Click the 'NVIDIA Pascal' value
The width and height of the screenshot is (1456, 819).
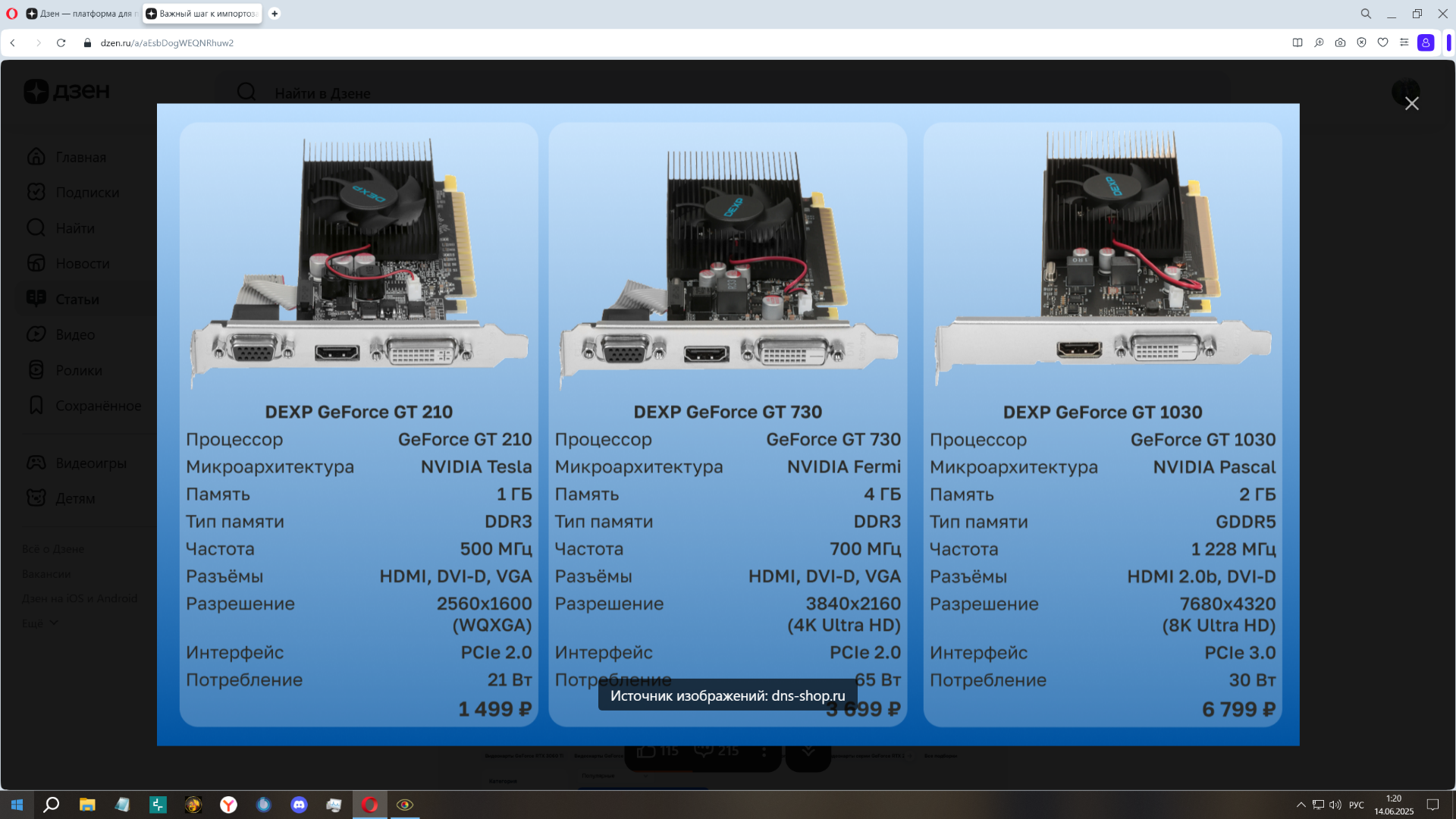[x=1214, y=467]
